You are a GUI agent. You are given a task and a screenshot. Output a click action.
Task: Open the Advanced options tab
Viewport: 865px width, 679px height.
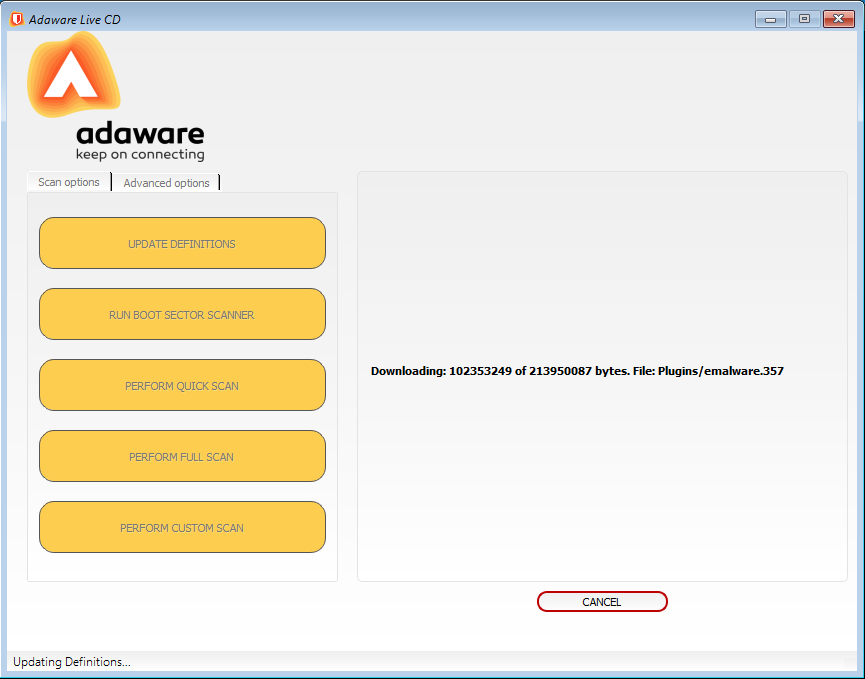pyautogui.click(x=166, y=183)
